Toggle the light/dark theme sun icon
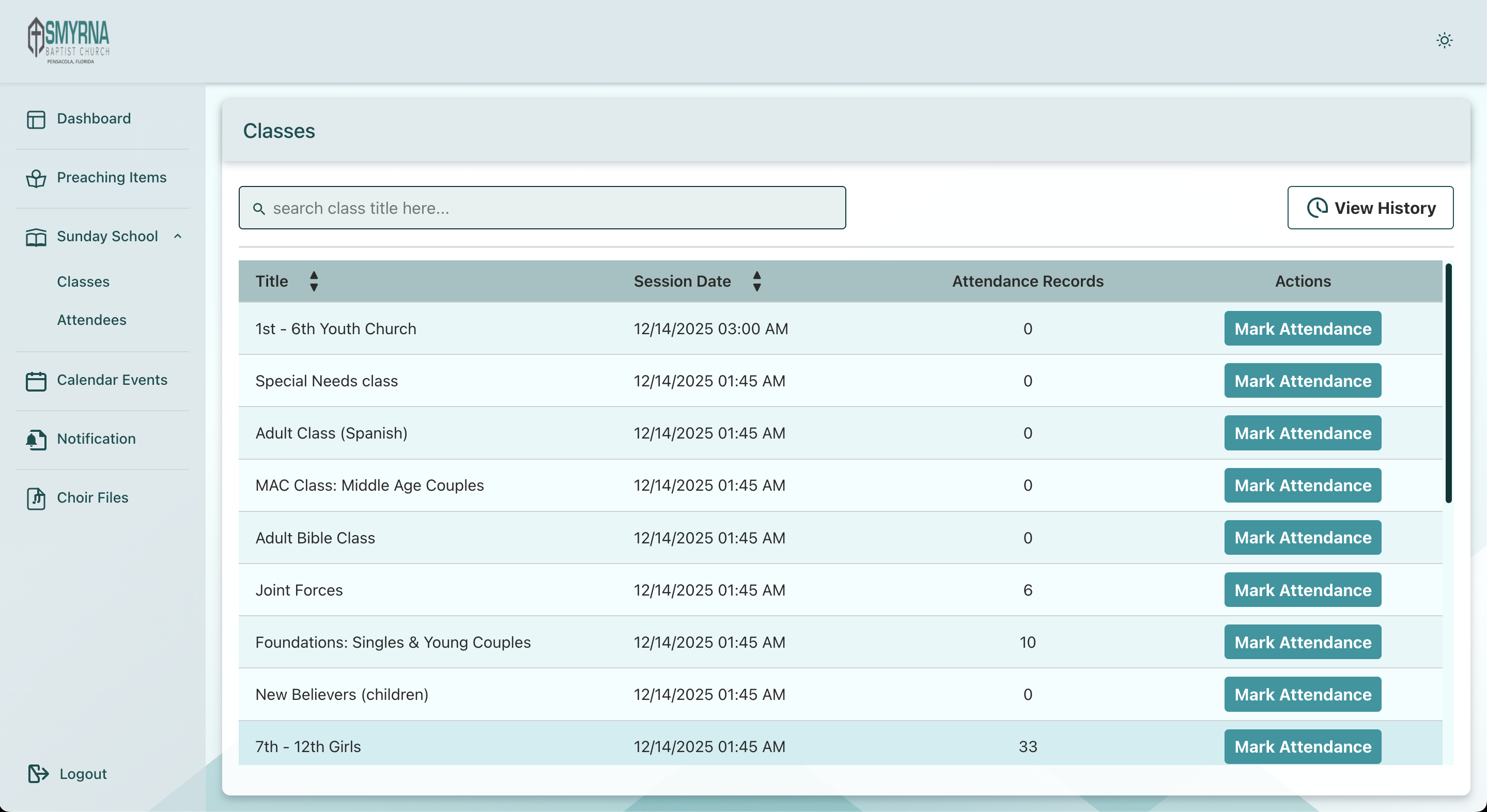1487x812 pixels. (x=1444, y=40)
